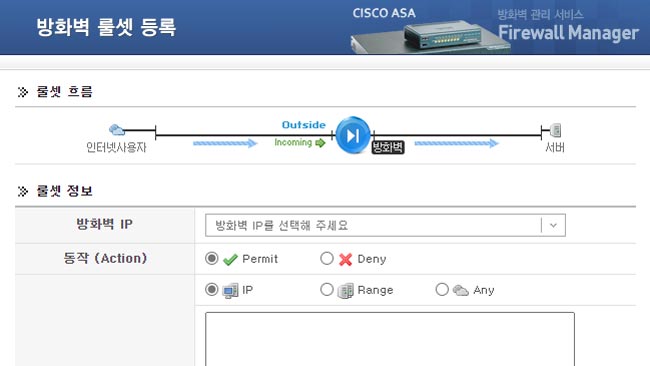Click the Any cloud icon

point(461,290)
